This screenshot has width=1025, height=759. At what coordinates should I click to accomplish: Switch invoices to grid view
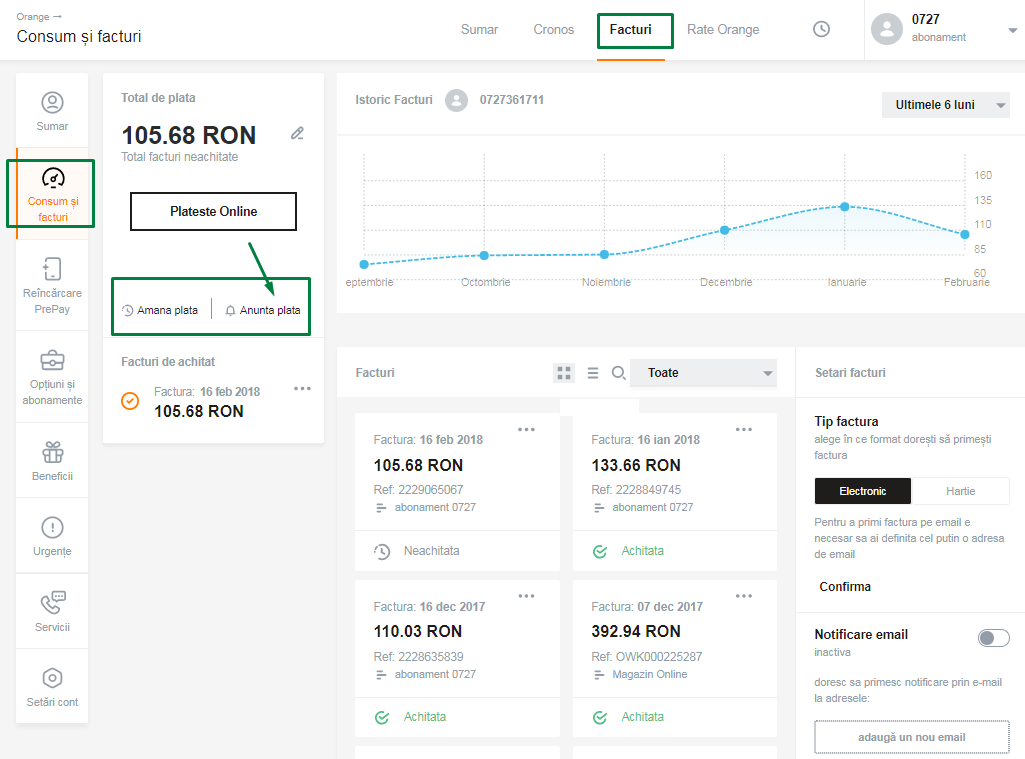point(564,373)
